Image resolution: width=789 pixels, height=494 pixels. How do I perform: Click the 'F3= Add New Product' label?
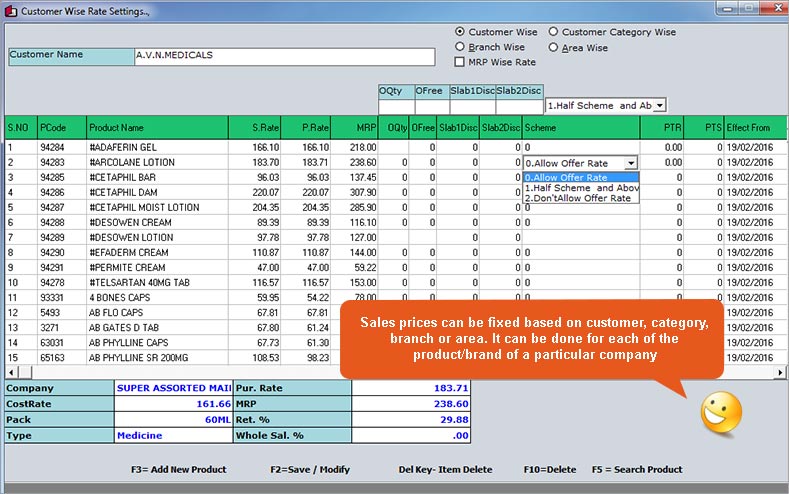click(x=179, y=469)
